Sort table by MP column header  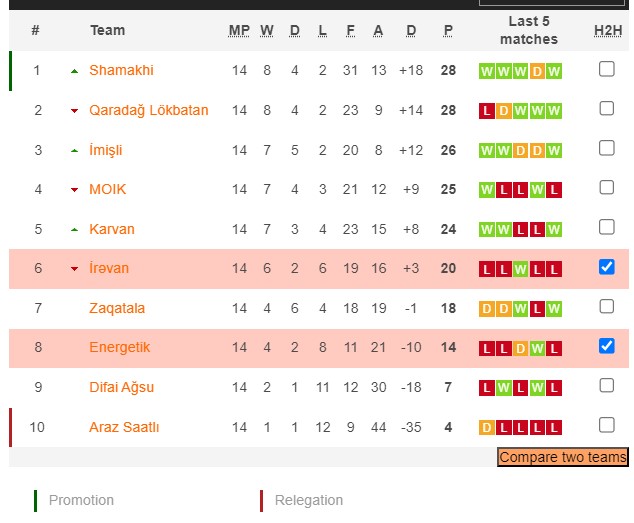tap(239, 30)
